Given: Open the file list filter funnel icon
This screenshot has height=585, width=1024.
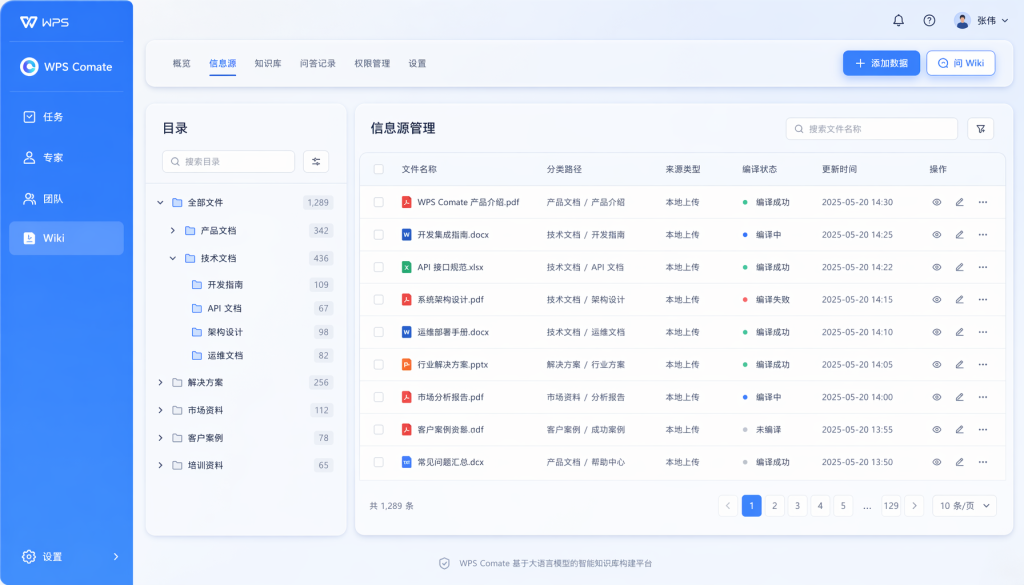Looking at the screenshot, I should click(x=981, y=129).
